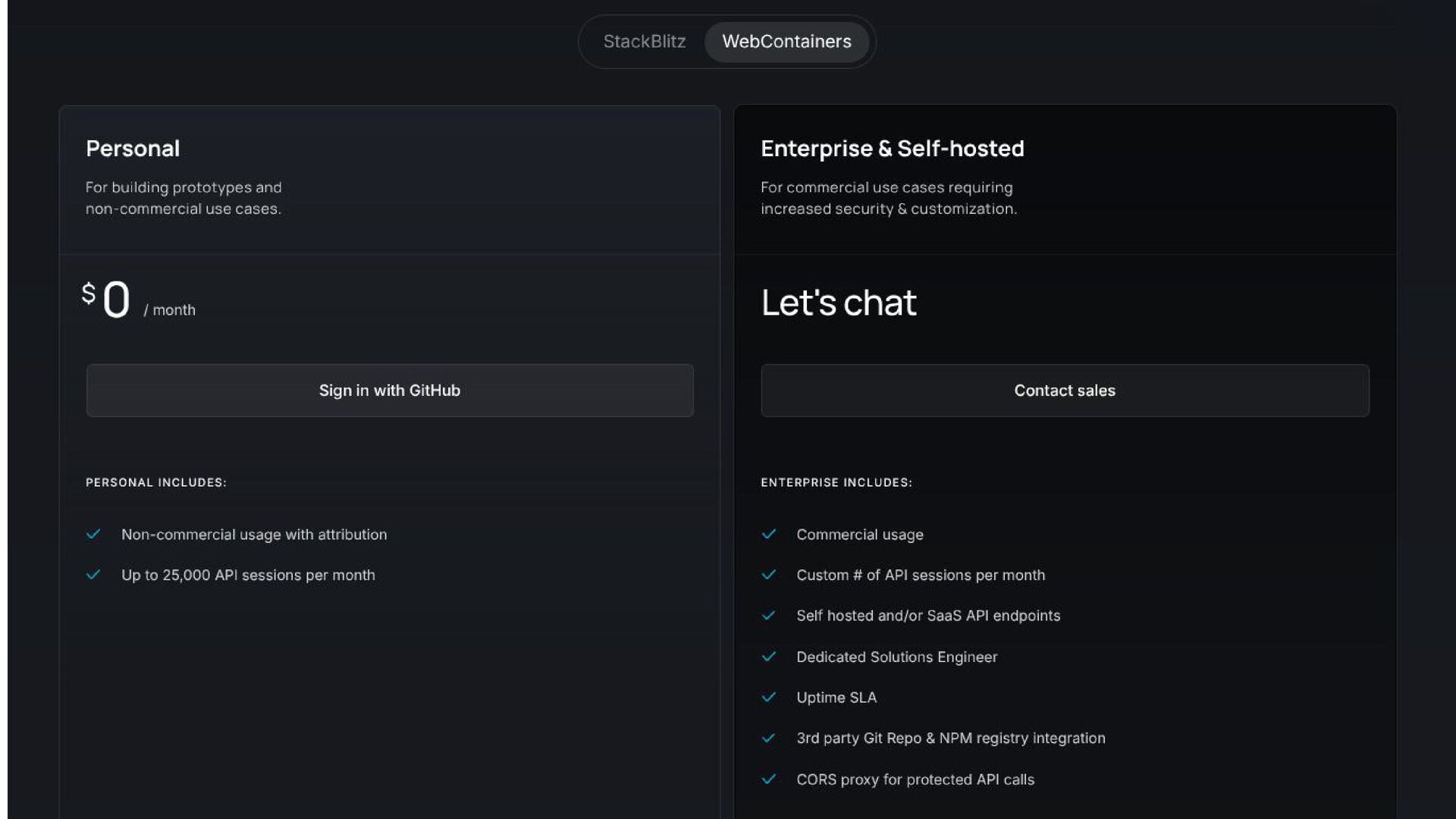This screenshot has height=819, width=1456.
Task: Click checkmark next to CORS proxy feature
Action: pos(768,779)
